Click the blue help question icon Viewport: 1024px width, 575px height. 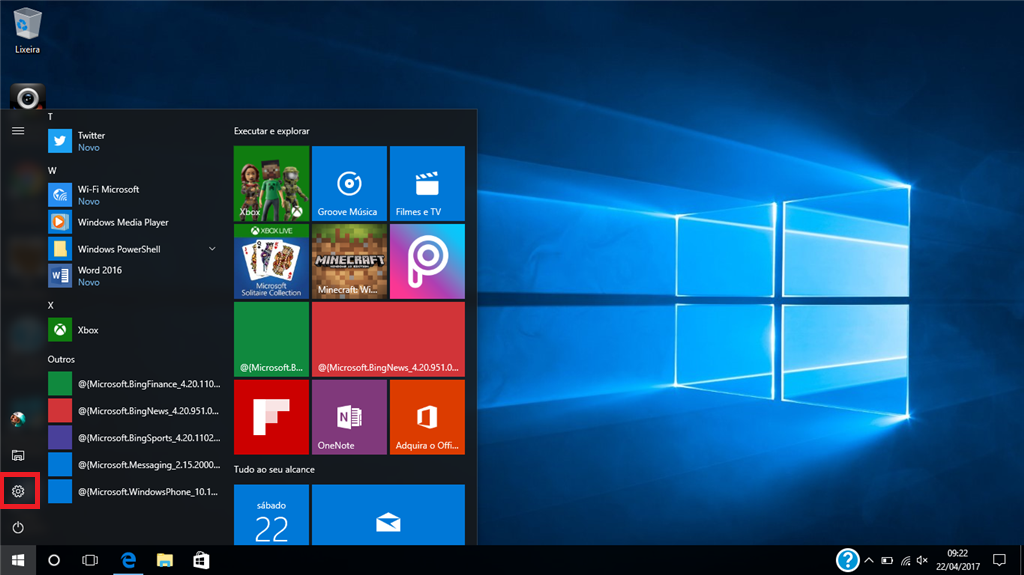coord(847,560)
